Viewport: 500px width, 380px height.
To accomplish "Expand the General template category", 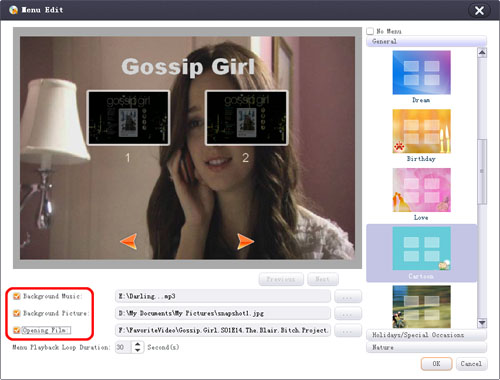I will 426,41.
